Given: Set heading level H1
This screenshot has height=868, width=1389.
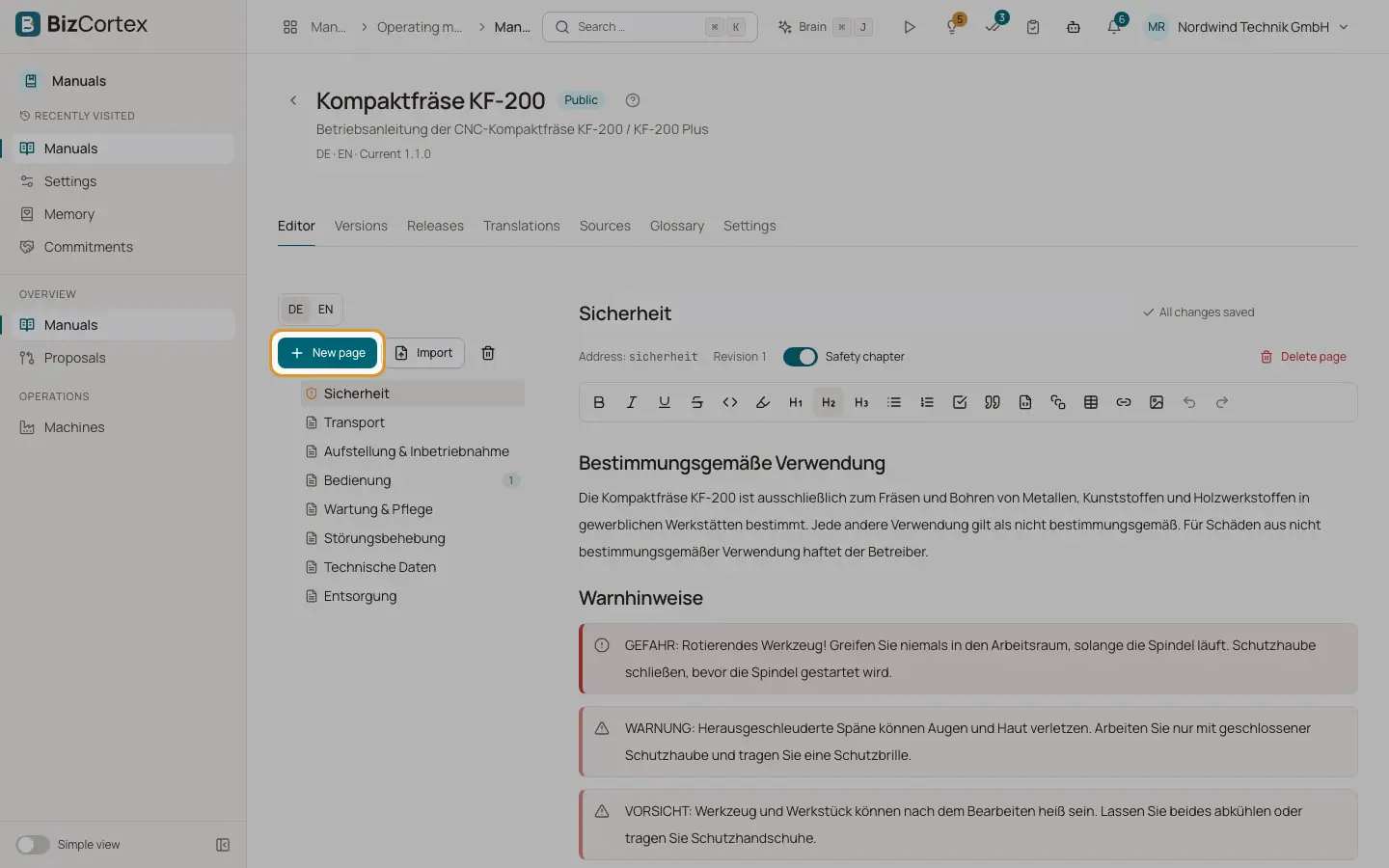Looking at the screenshot, I should [x=796, y=402].
